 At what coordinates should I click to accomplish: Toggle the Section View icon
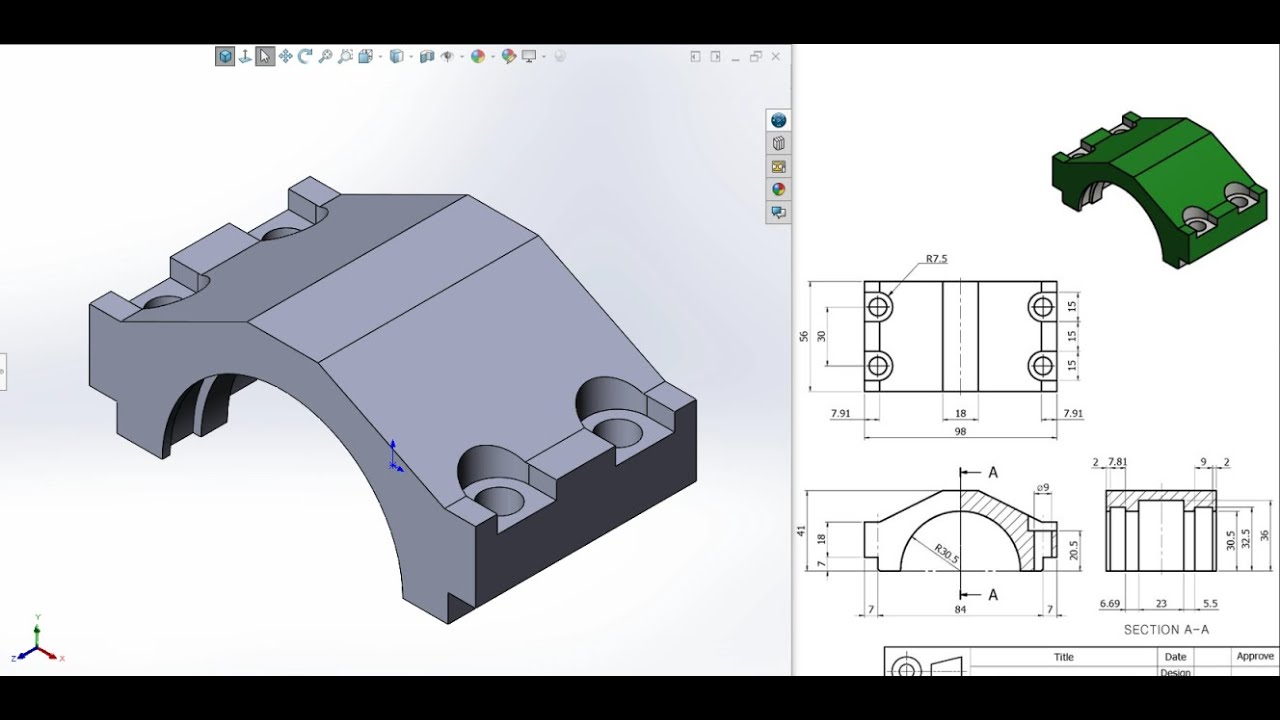pos(427,56)
